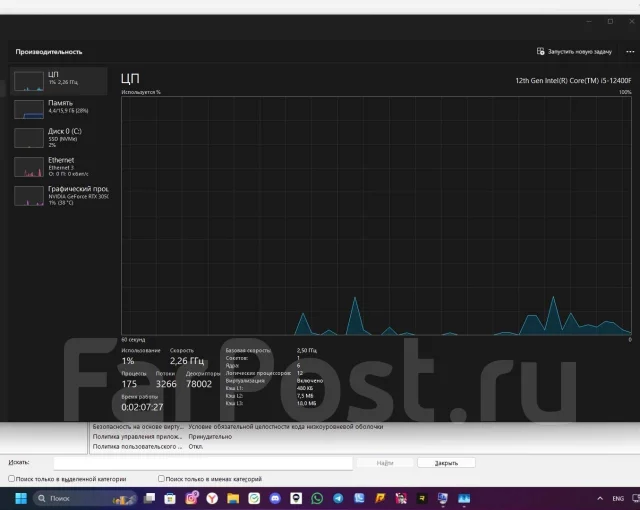Open Task View in taskbar
This screenshot has width=640, height=510.
coord(149,498)
